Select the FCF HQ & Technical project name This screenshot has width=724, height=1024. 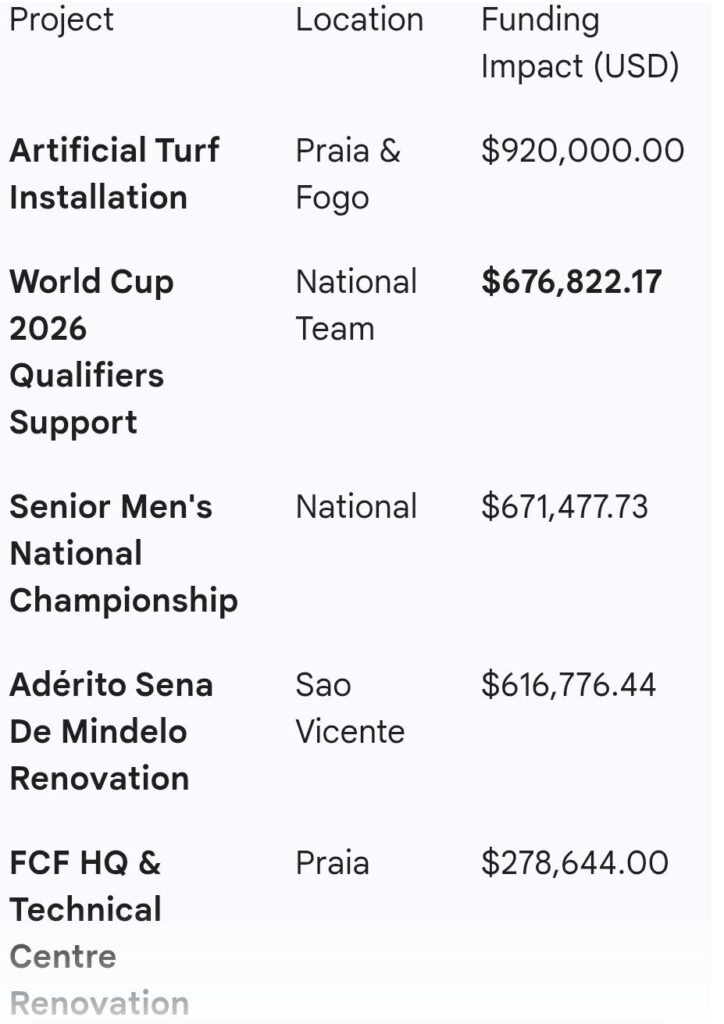coord(85,886)
